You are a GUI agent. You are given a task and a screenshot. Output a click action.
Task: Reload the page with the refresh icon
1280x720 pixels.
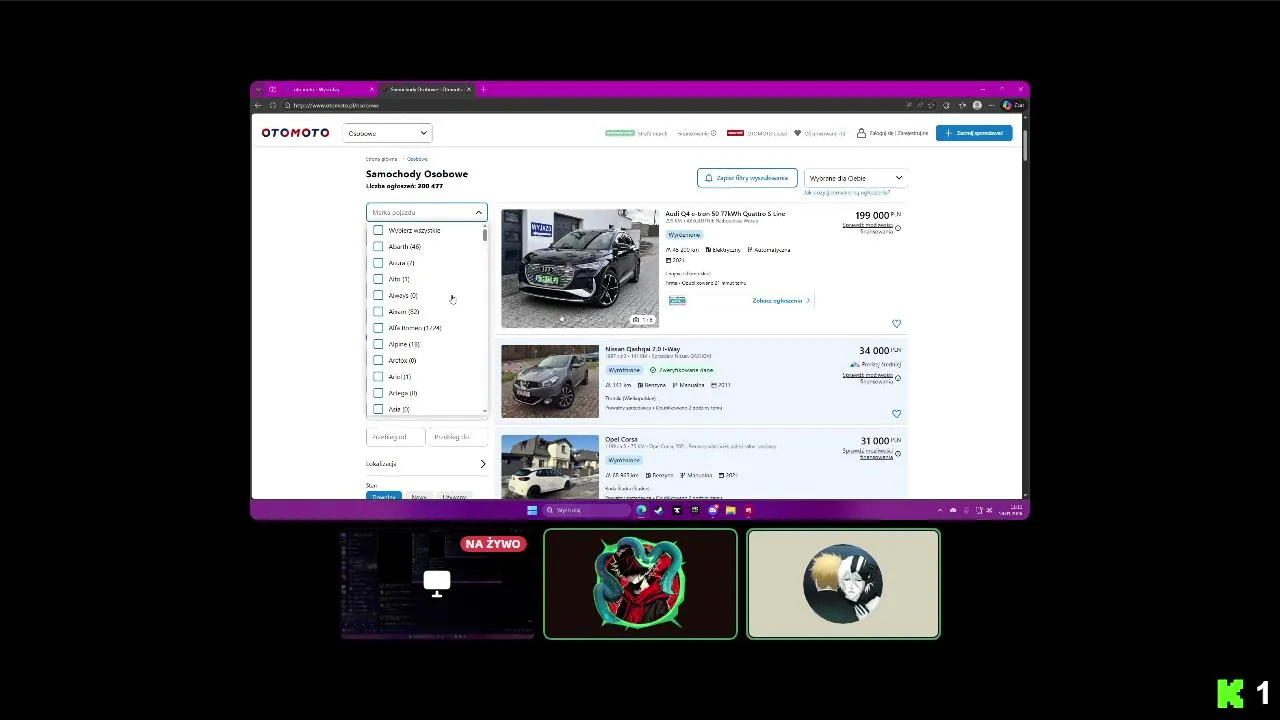(273, 105)
